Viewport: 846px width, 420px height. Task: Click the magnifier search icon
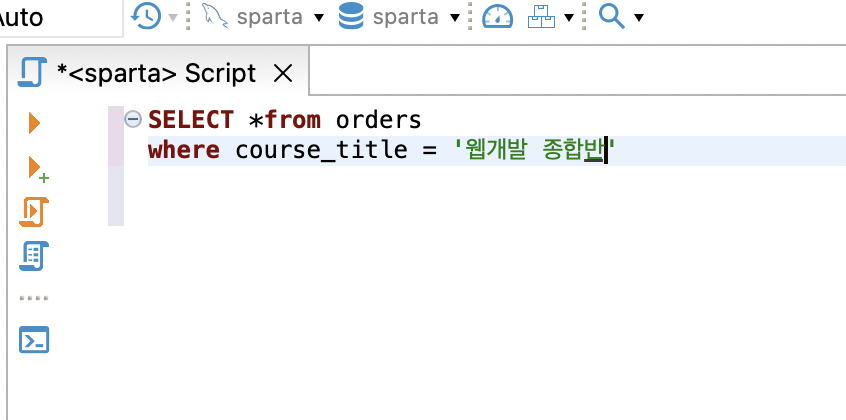point(612,17)
